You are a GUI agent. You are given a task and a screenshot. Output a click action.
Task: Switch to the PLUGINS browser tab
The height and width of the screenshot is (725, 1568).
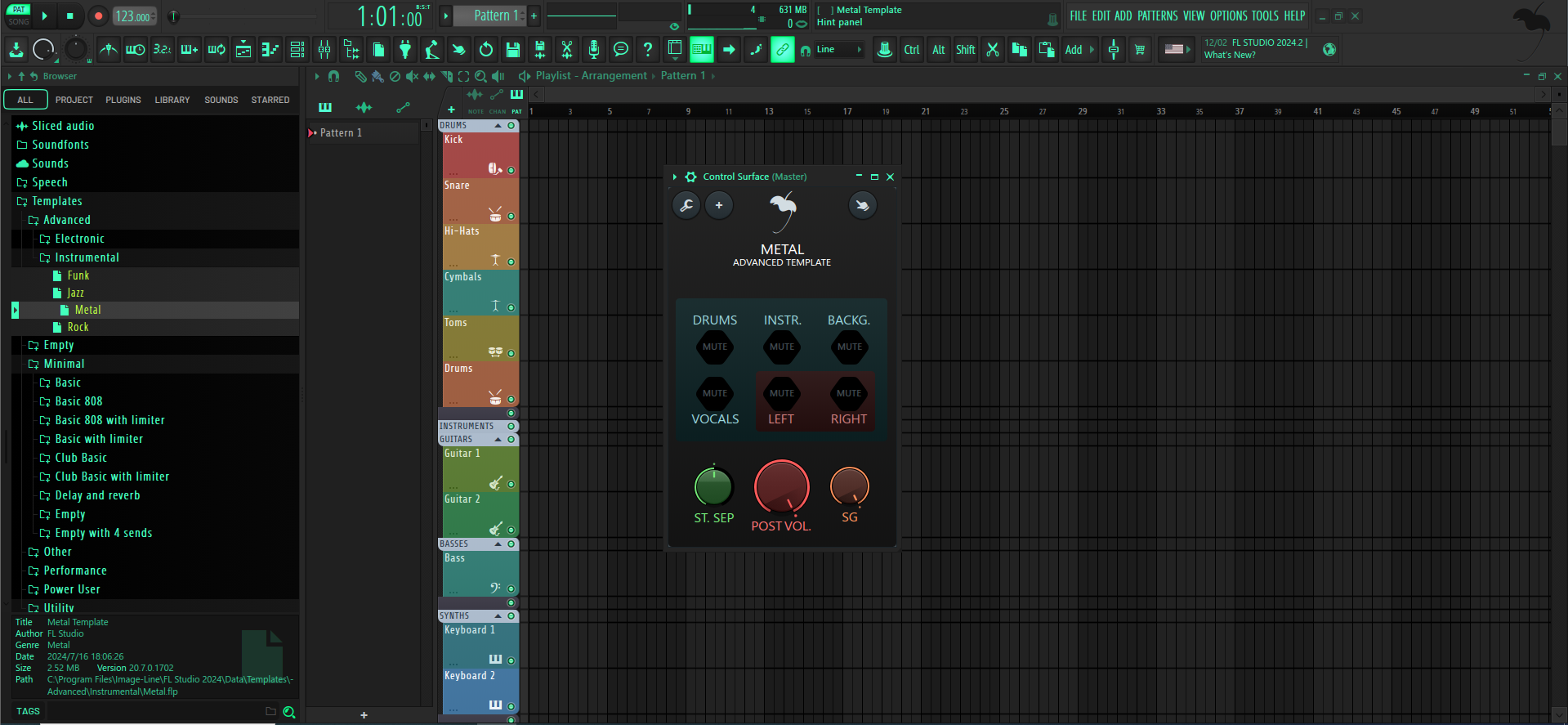(x=123, y=100)
